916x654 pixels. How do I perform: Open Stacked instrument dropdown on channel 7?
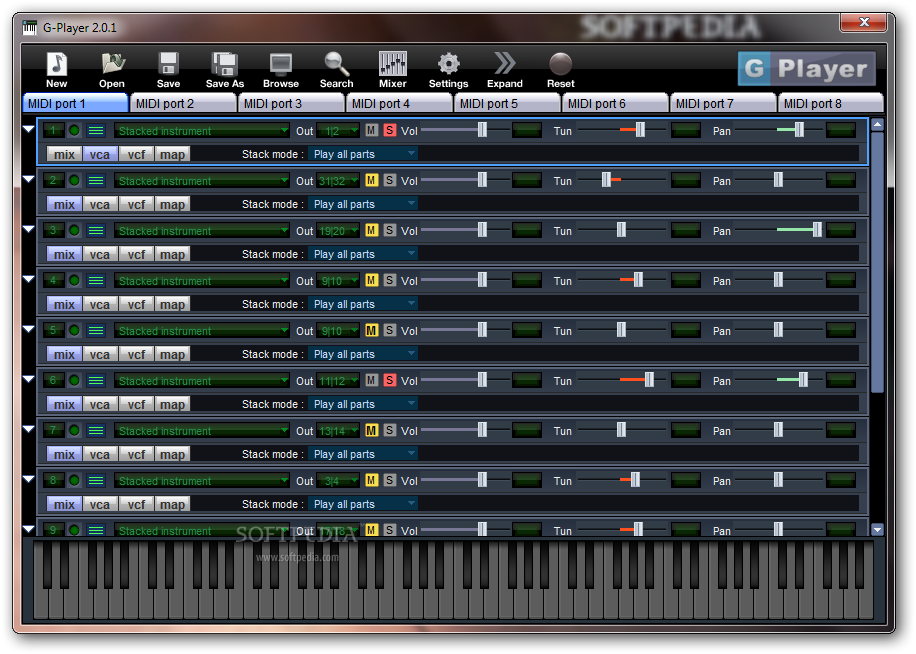point(202,431)
